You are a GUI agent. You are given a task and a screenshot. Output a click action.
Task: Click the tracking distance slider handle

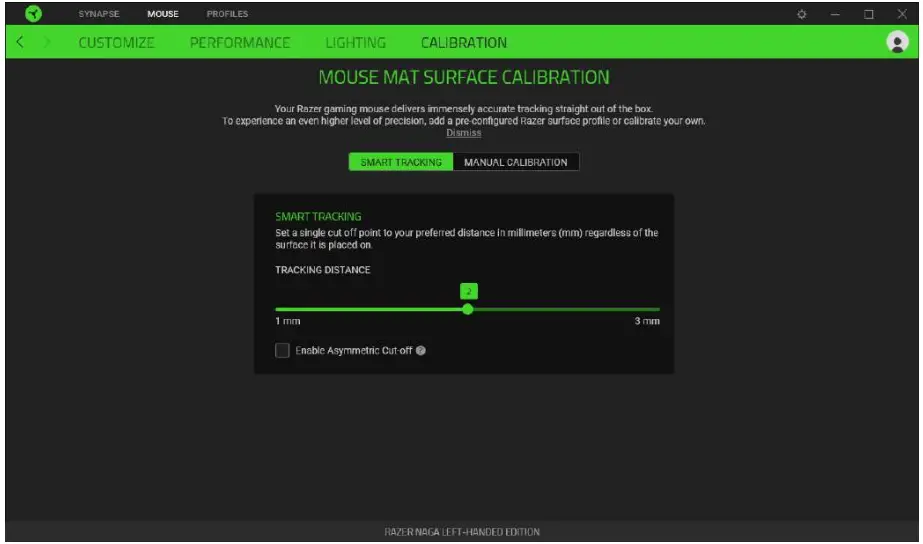[x=468, y=309]
